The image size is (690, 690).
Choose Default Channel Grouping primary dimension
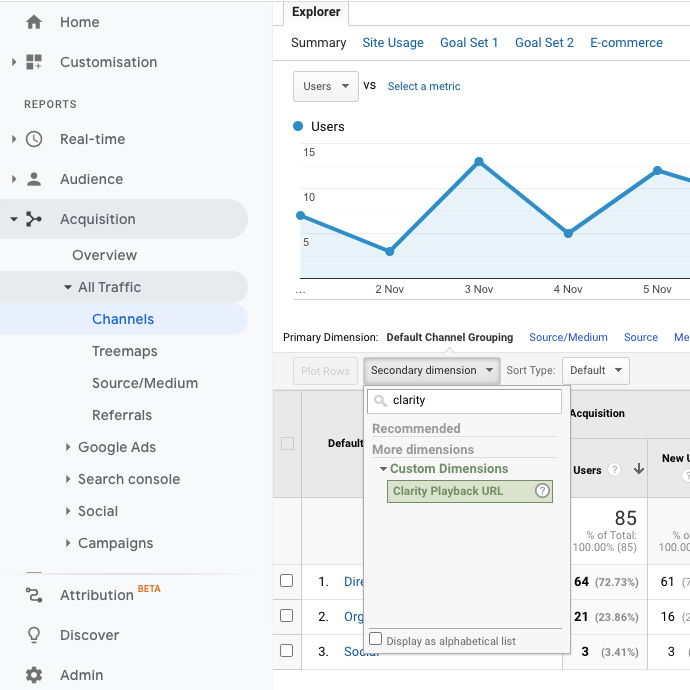coord(450,337)
